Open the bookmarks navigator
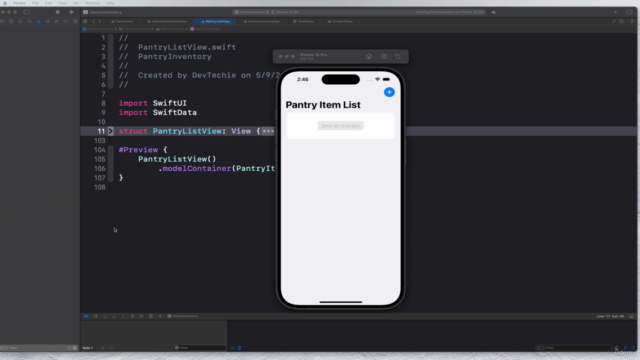 coord(20,21)
